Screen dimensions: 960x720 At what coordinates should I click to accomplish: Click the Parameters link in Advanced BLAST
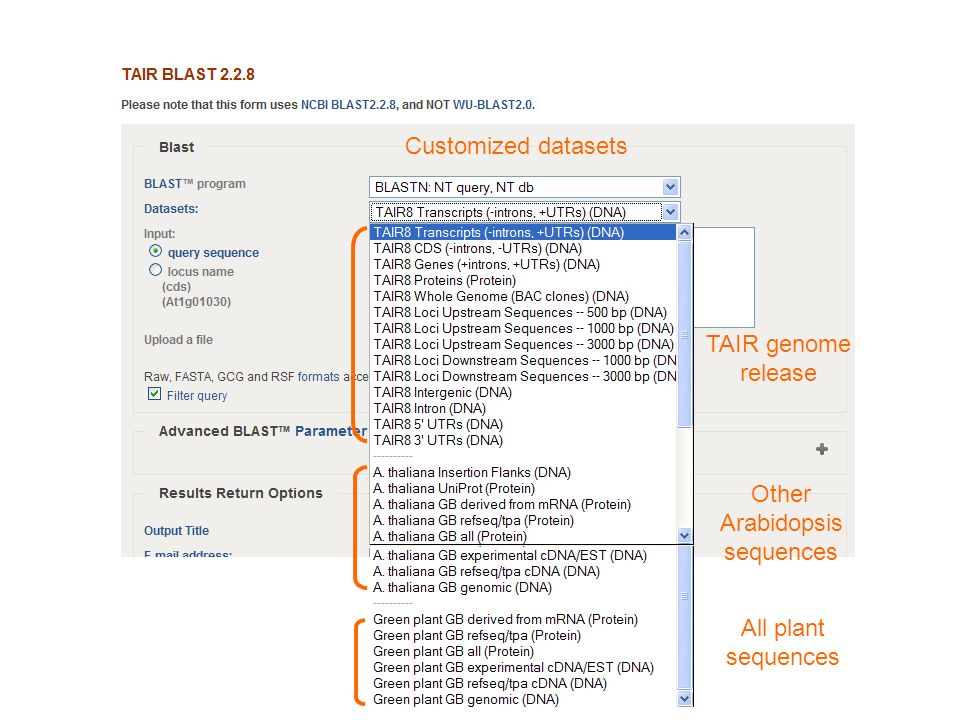331,431
